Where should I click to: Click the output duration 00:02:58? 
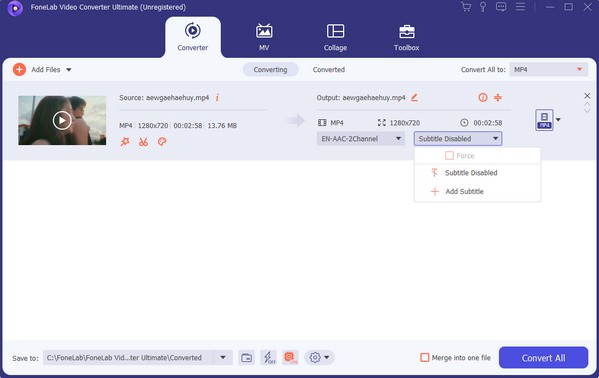click(x=488, y=123)
